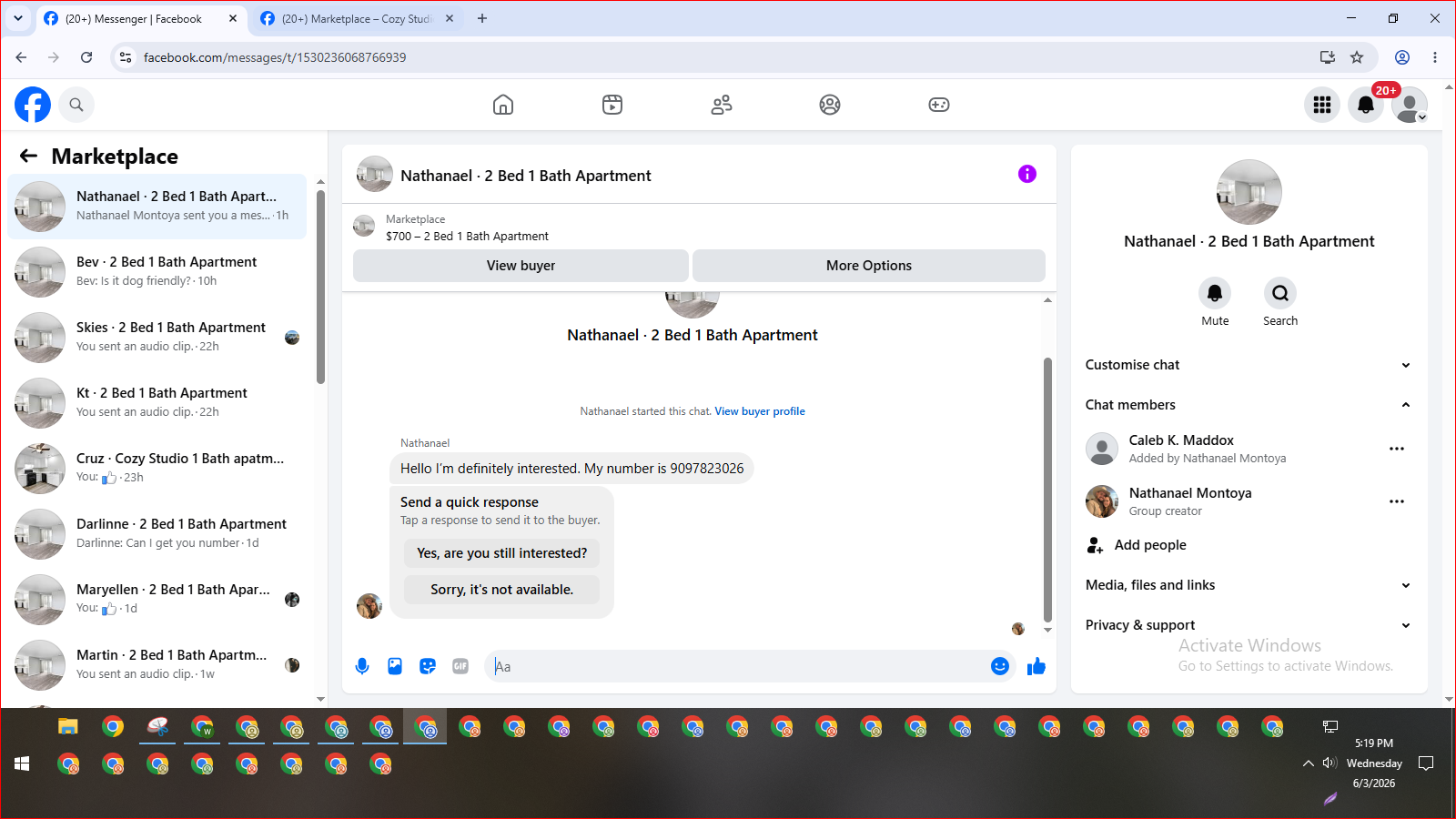Collapse the Chat members section
Image resolution: width=1456 pixels, height=819 pixels.
[x=1249, y=405]
